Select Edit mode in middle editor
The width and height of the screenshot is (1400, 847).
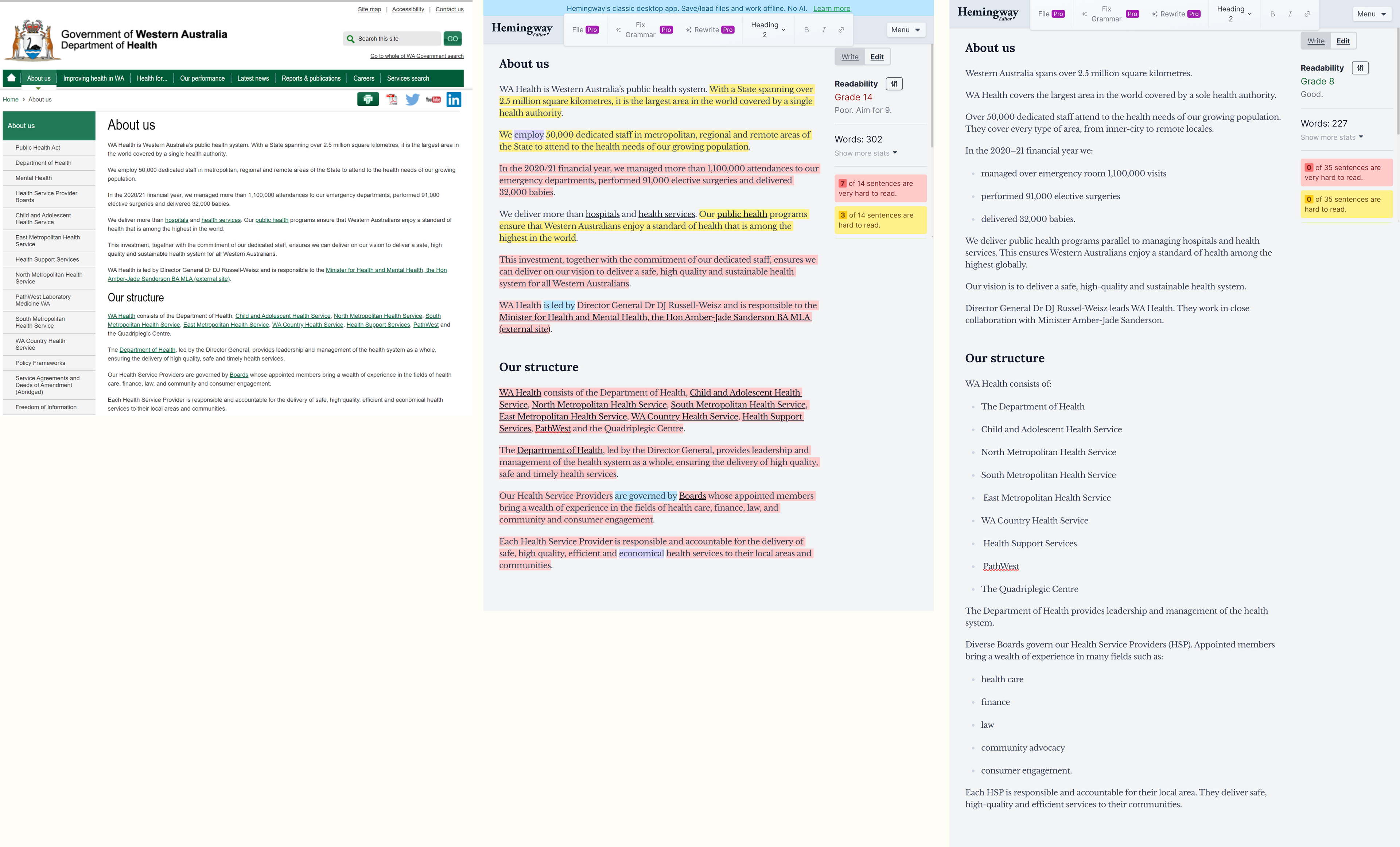pyautogui.click(x=877, y=57)
